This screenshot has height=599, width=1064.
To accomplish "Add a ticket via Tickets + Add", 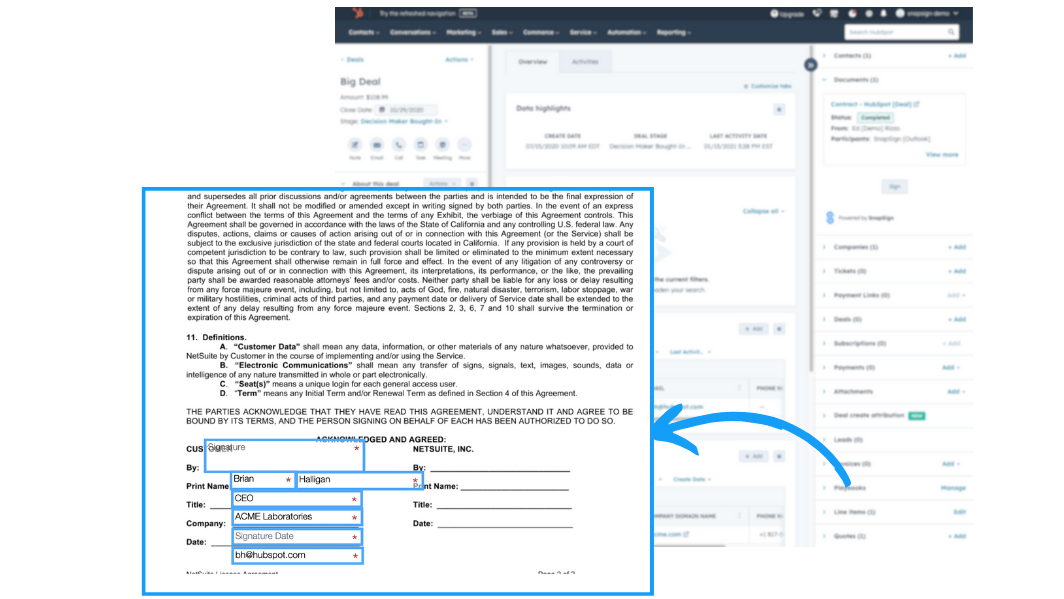I will 957,271.
